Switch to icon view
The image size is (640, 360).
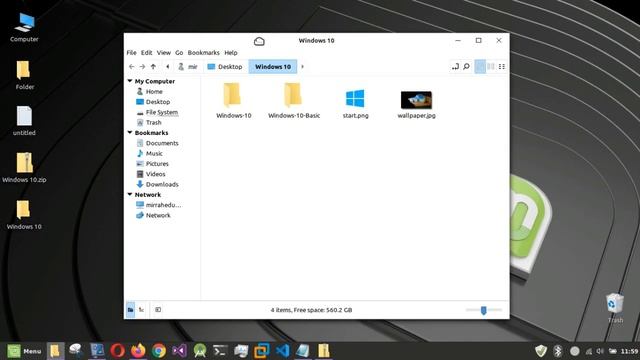coord(480,67)
